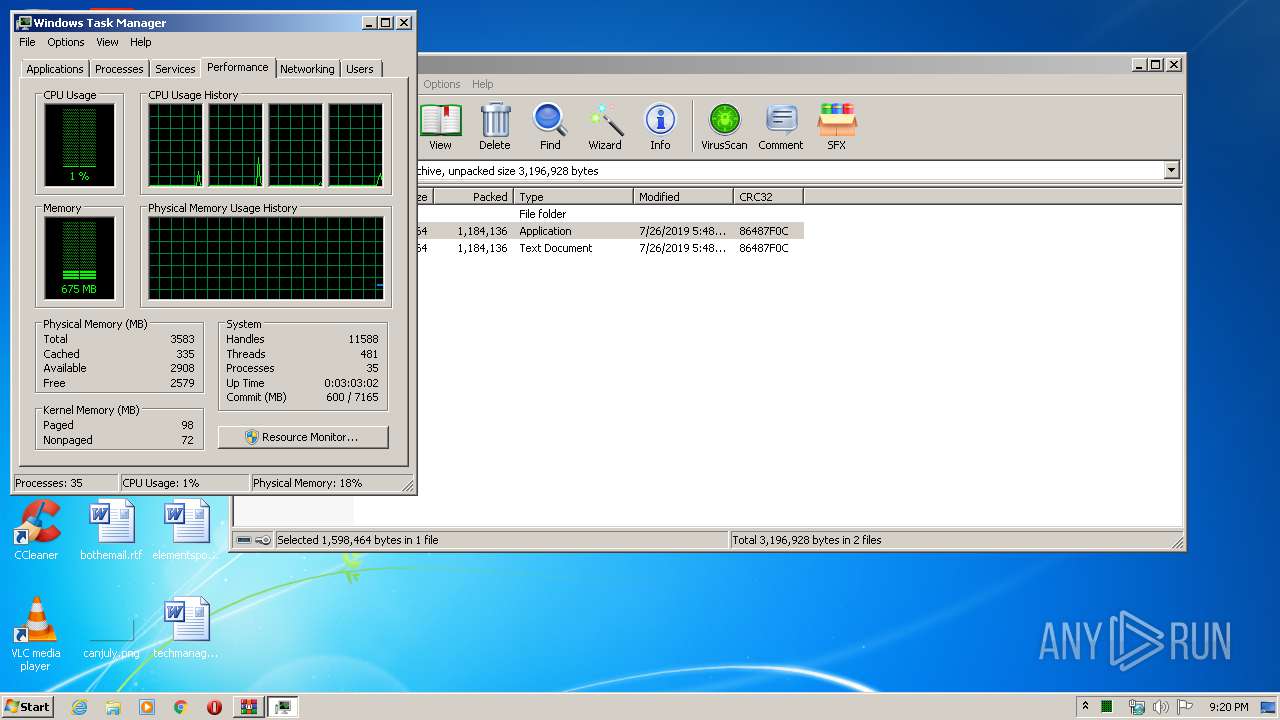The height and width of the screenshot is (720, 1280).
Task: Open the Find tool in WinRAR
Action: pyautogui.click(x=550, y=127)
